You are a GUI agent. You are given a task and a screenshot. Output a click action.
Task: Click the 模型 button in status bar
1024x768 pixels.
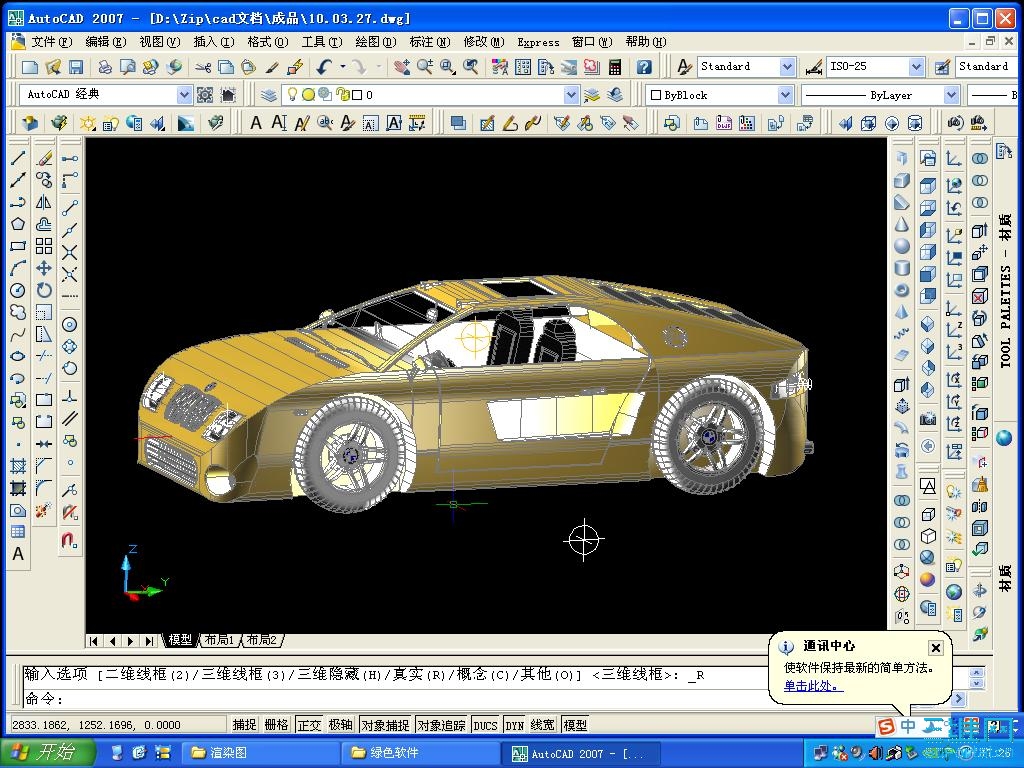pyautogui.click(x=575, y=724)
